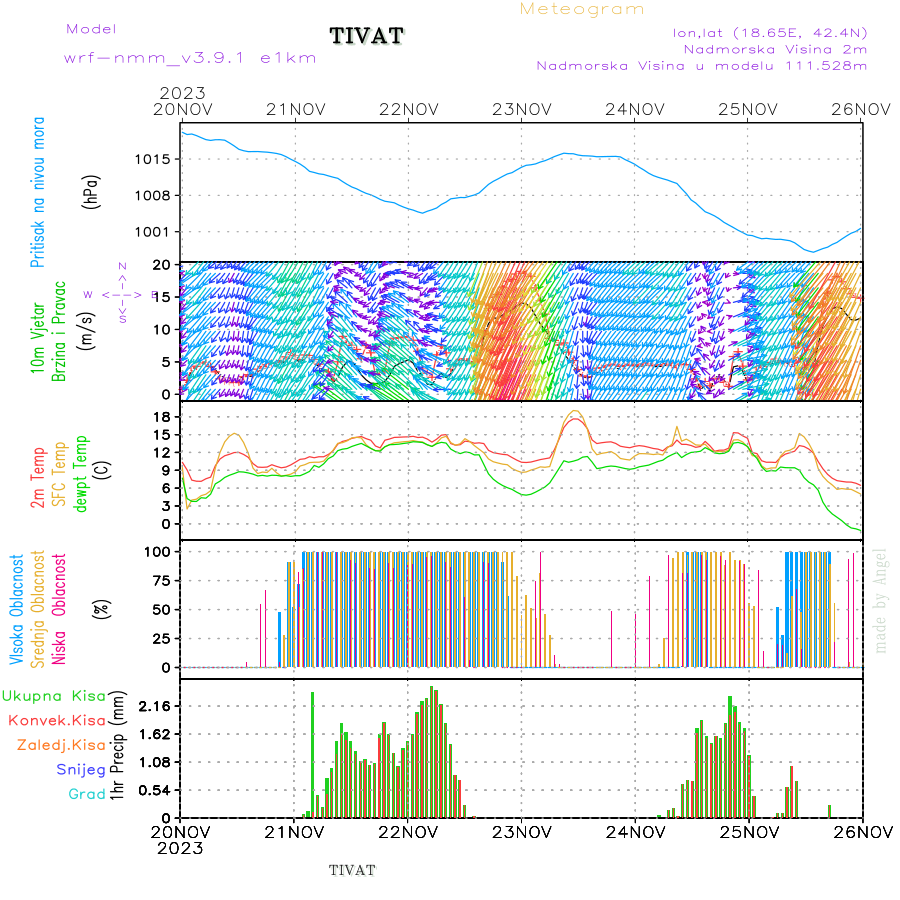Click the wind direction compass rose

pos(122,294)
